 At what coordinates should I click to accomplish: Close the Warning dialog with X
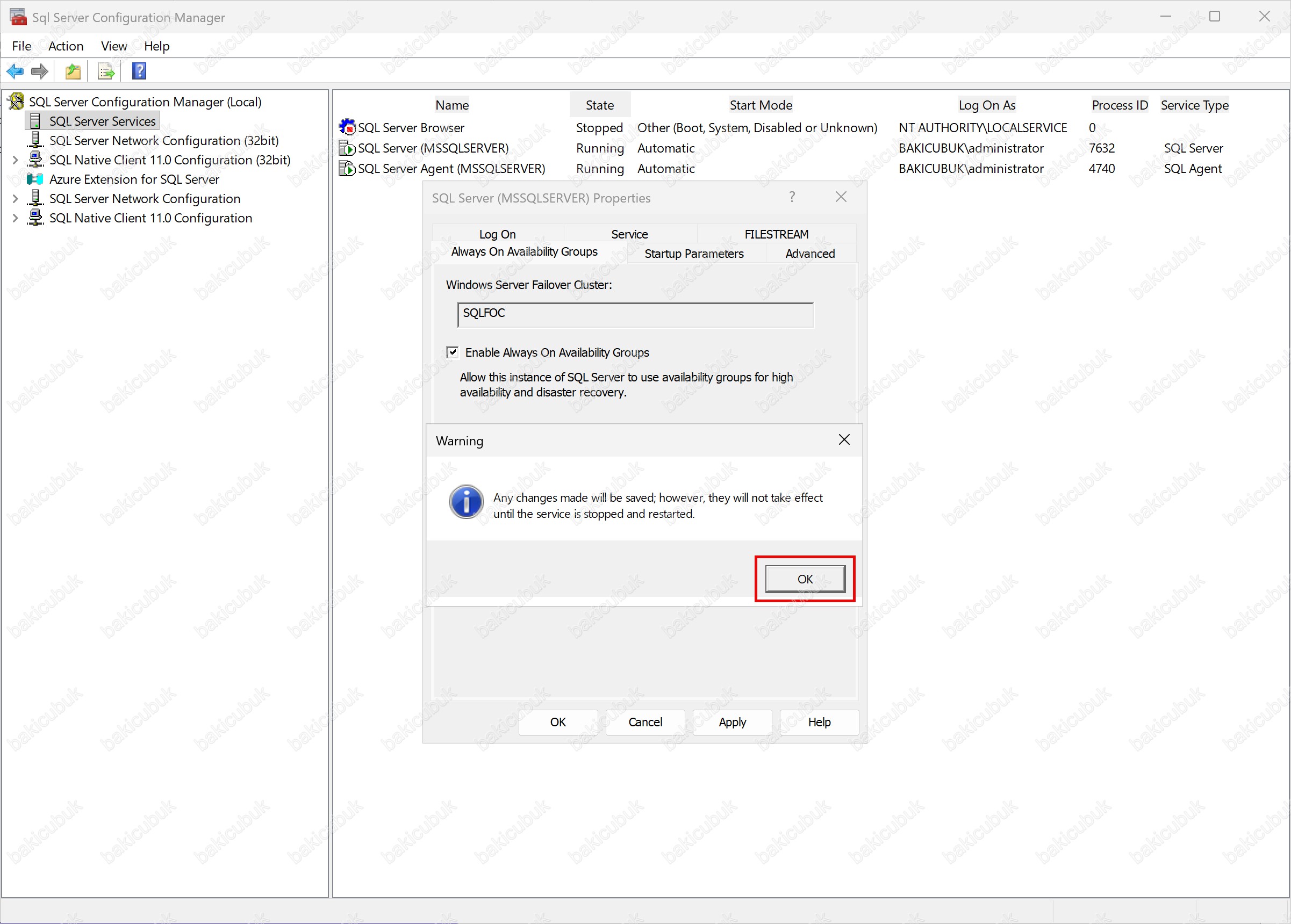point(844,440)
